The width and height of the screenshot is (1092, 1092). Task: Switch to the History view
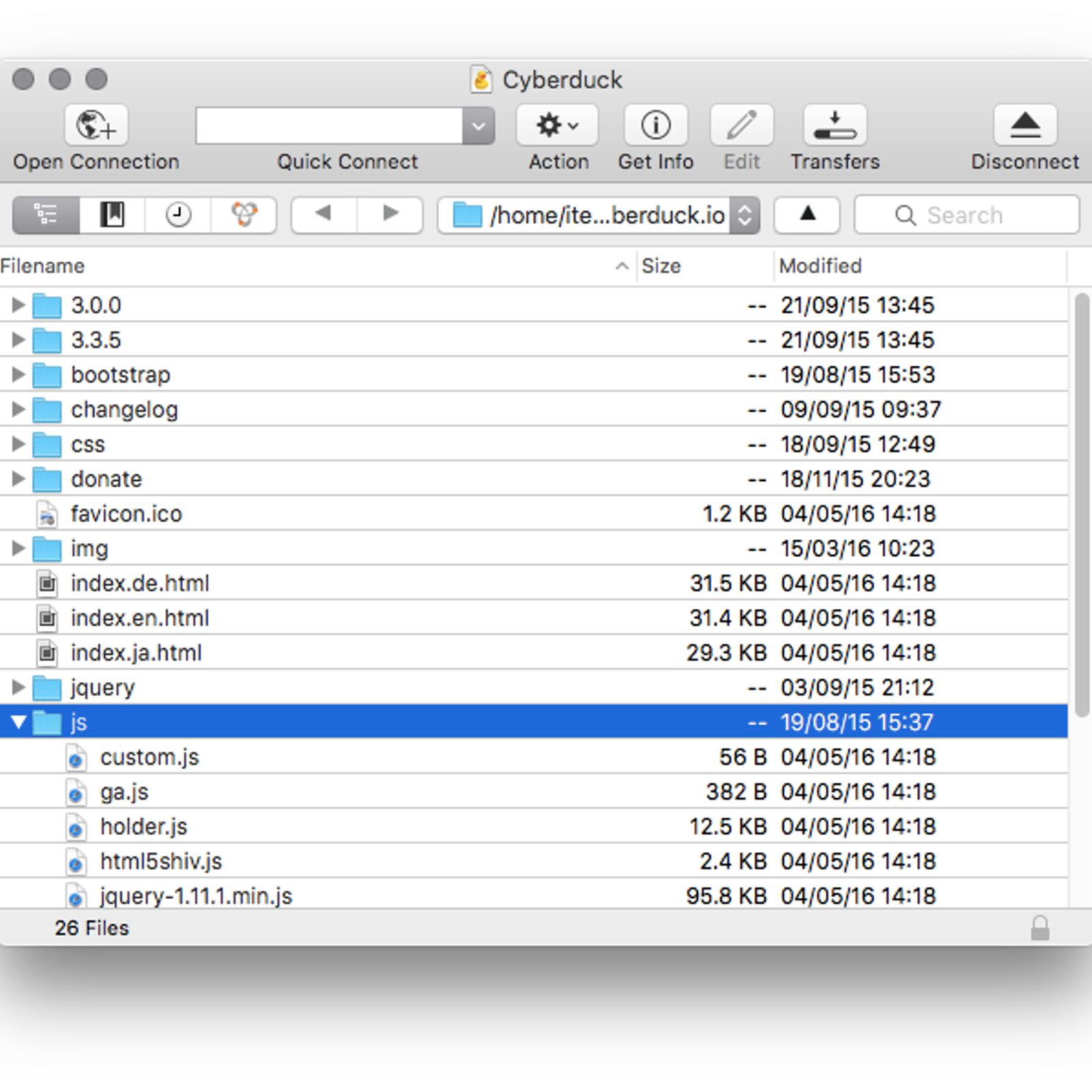pyautogui.click(x=178, y=215)
